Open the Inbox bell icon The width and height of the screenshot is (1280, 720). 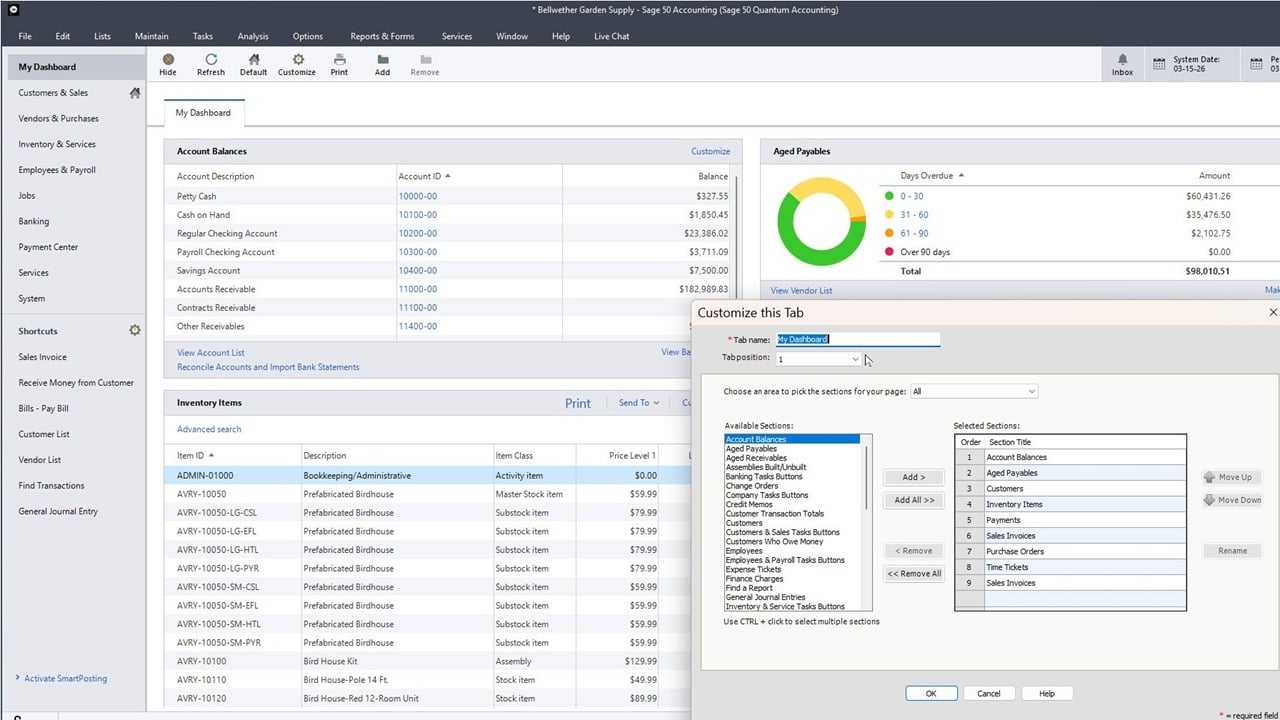1123,59
